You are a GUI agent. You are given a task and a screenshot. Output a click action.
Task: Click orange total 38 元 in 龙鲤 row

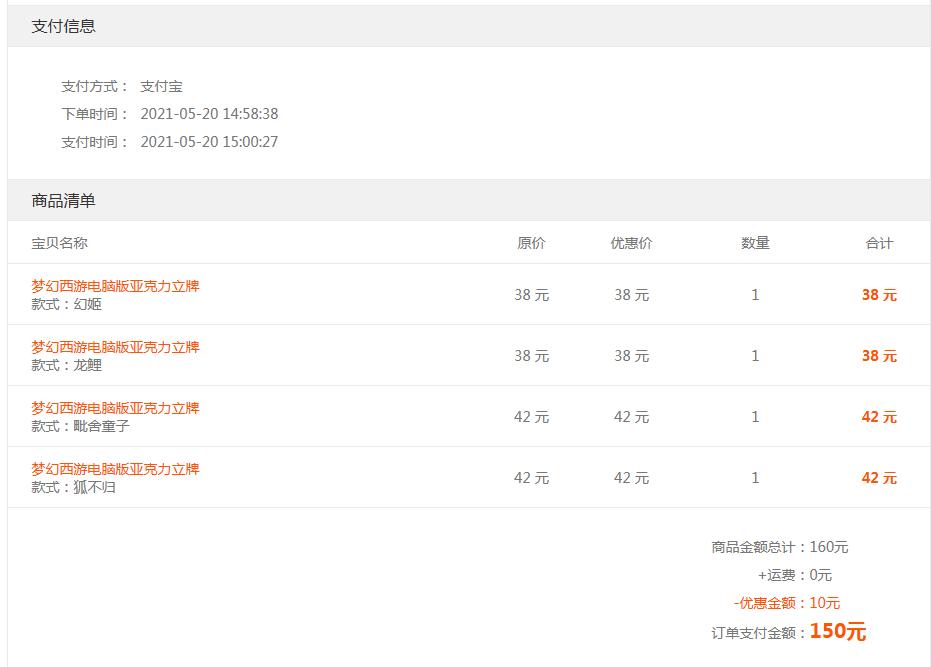coord(879,356)
